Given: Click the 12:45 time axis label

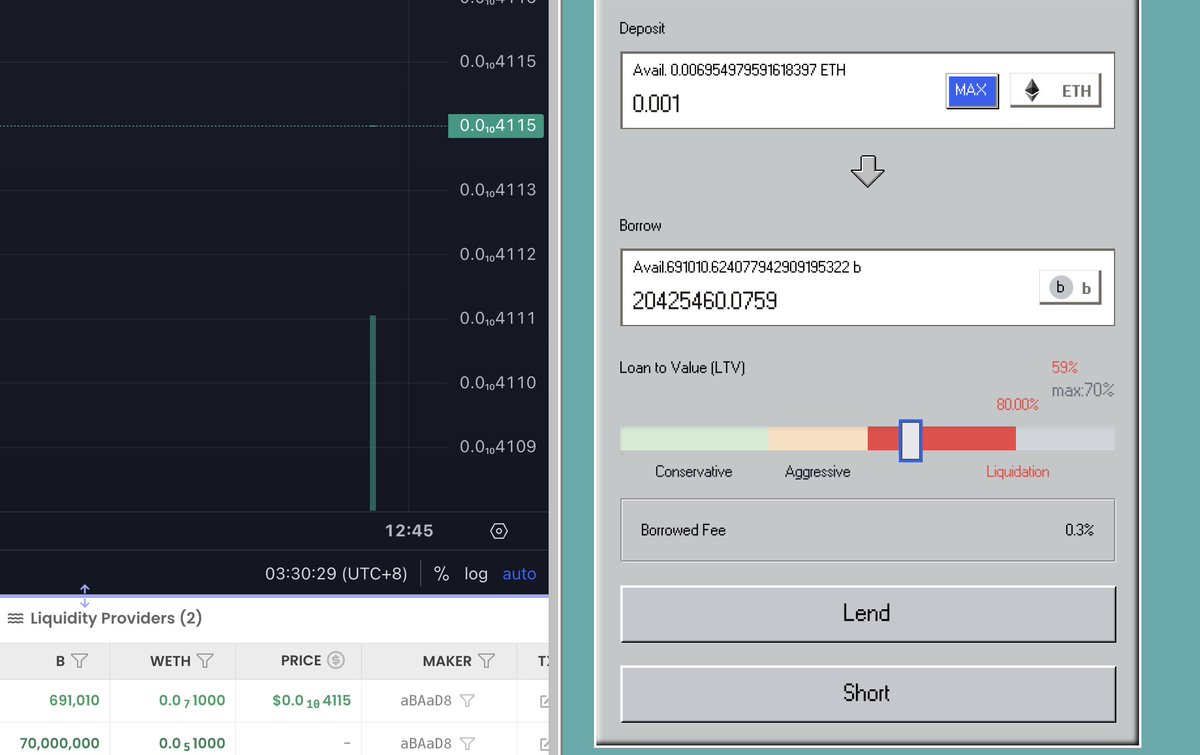Looking at the screenshot, I should (x=409, y=531).
